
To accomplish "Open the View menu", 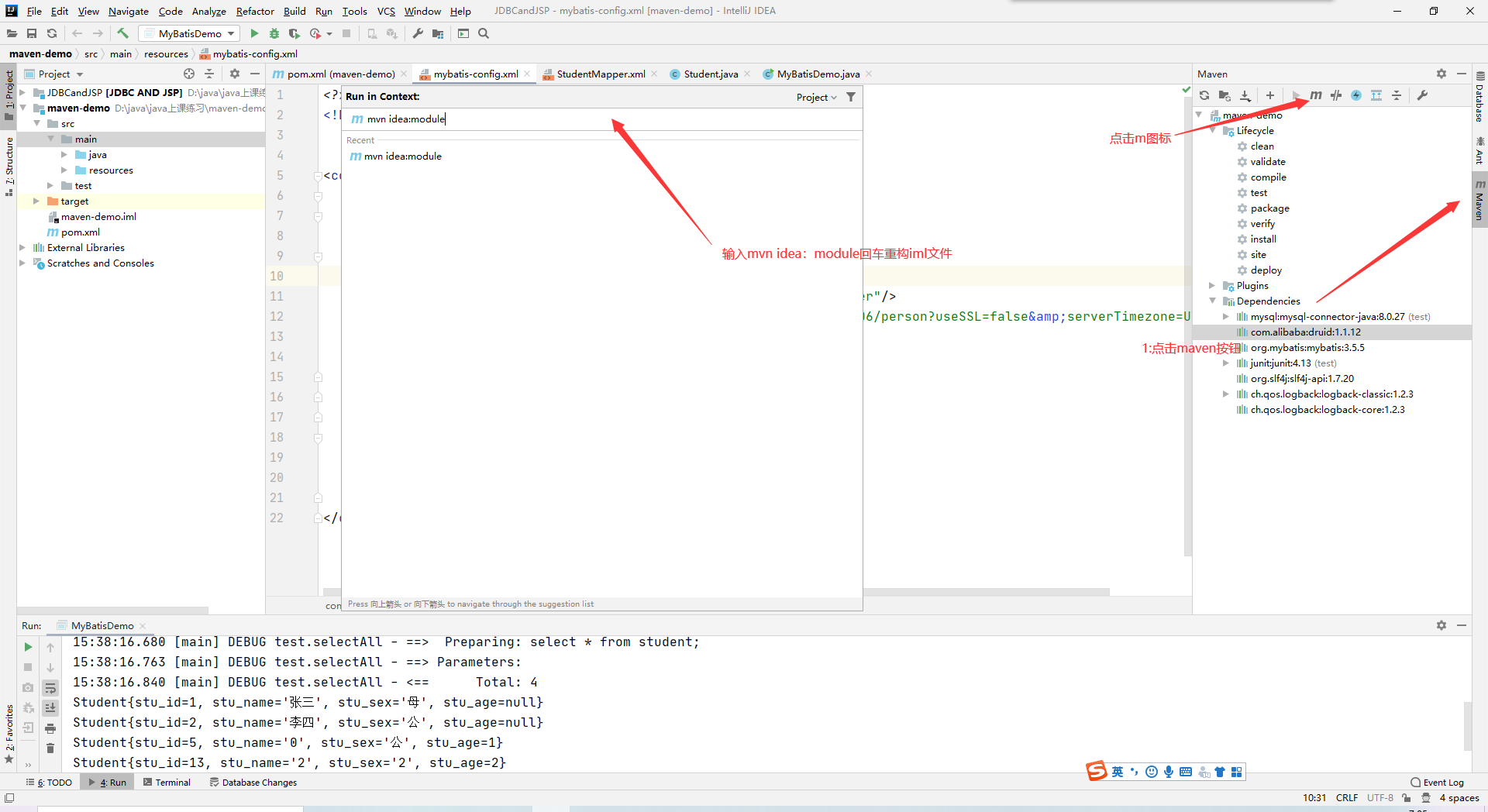I will pyautogui.click(x=88, y=11).
